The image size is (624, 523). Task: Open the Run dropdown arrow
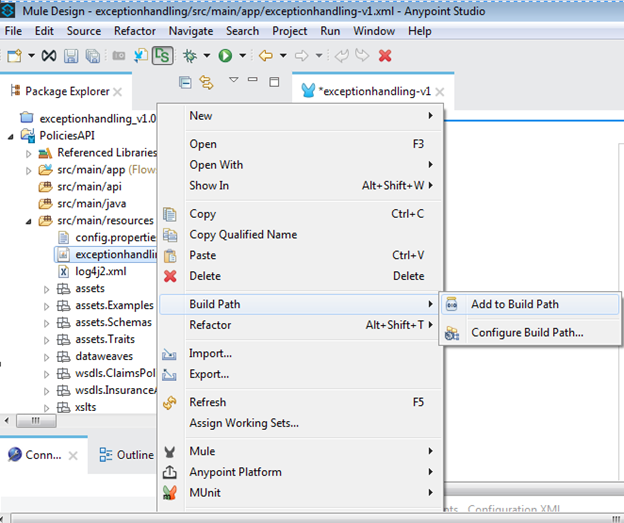(x=242, y=57)
